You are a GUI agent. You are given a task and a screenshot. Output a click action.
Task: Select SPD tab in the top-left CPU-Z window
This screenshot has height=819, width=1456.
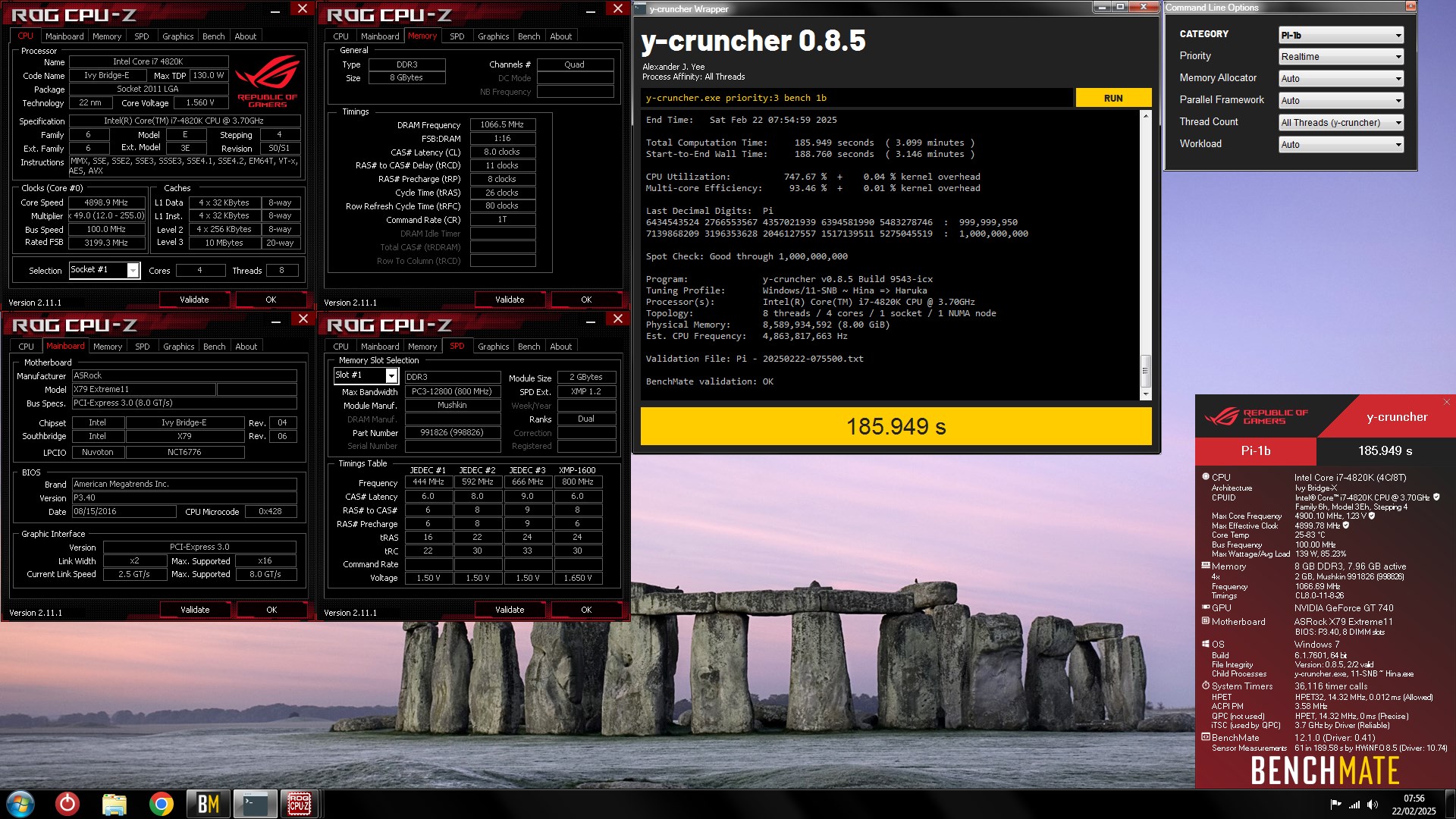pos(142,36)
